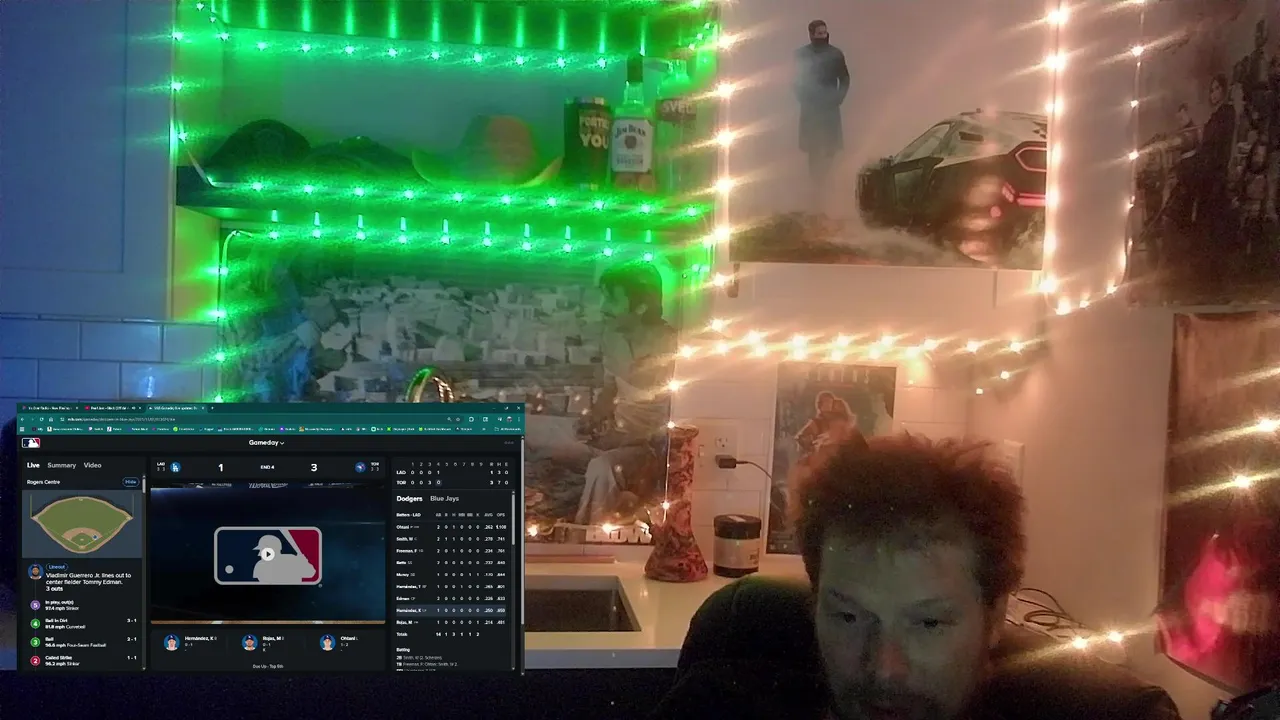
Task: Open the All Bookmarks folder
Action: (x=508, y=429)
